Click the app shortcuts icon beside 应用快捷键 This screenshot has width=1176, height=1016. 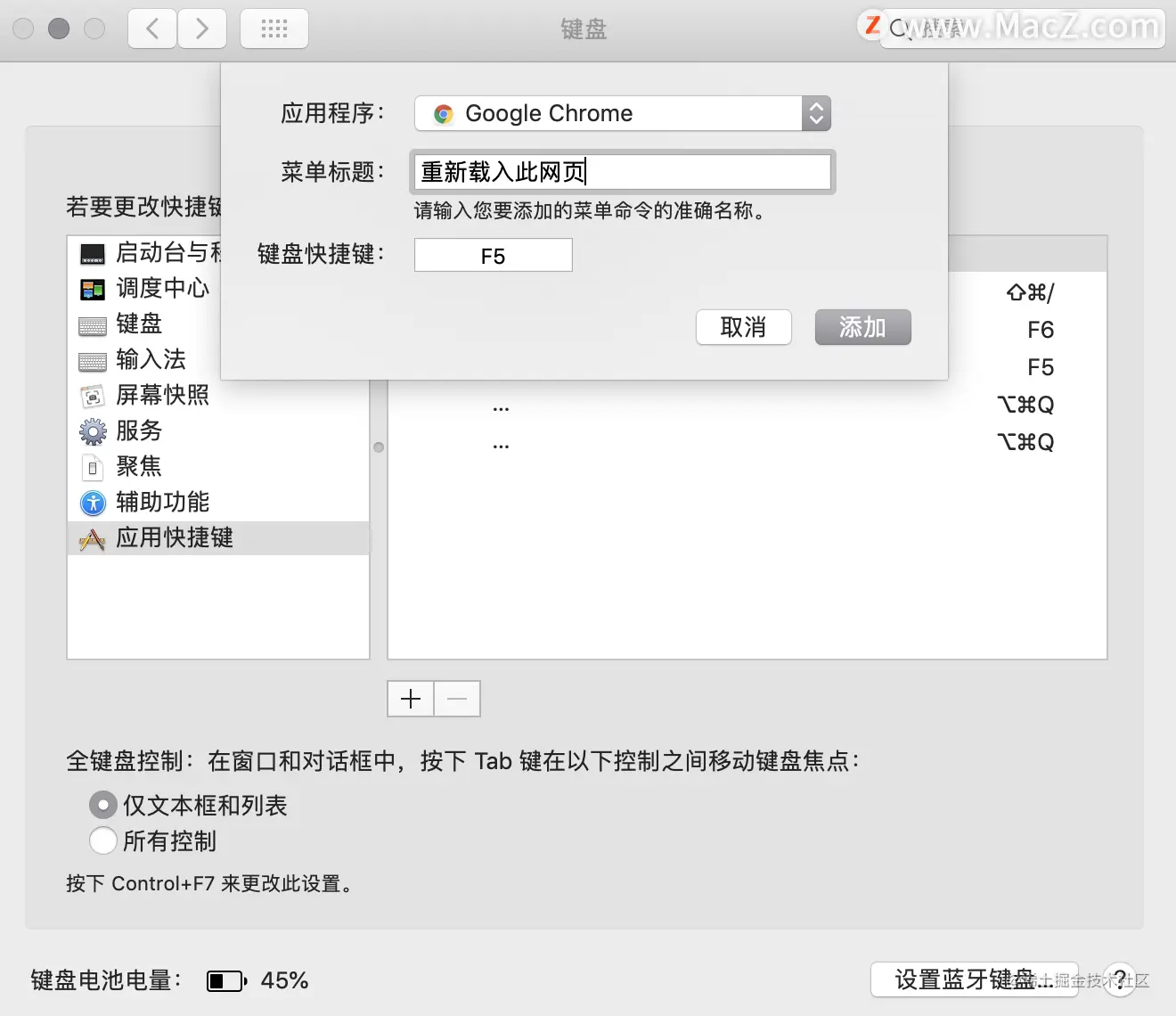pos(93,539)
